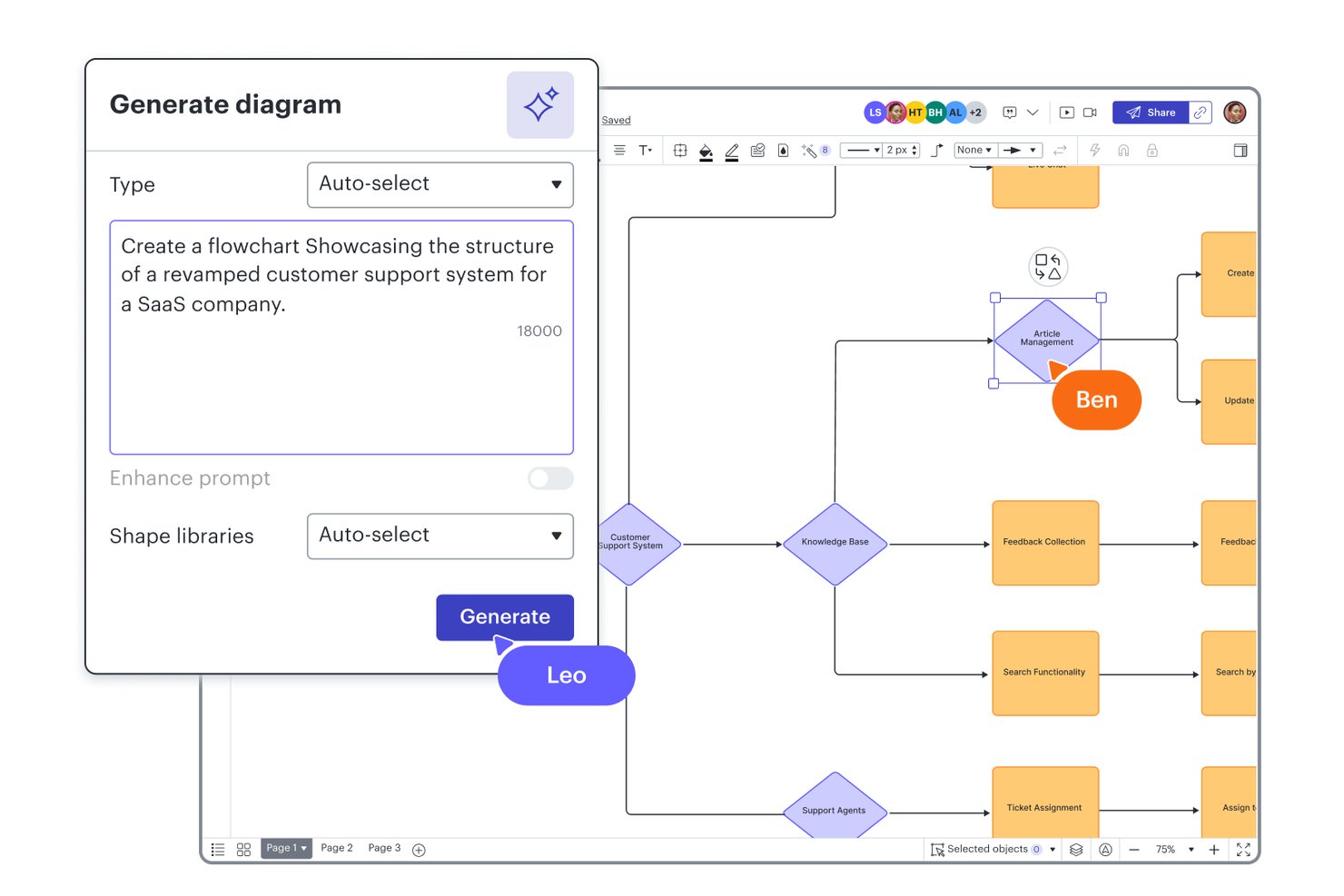Open the user profile avatar at far right

[x=1234, y=113]
